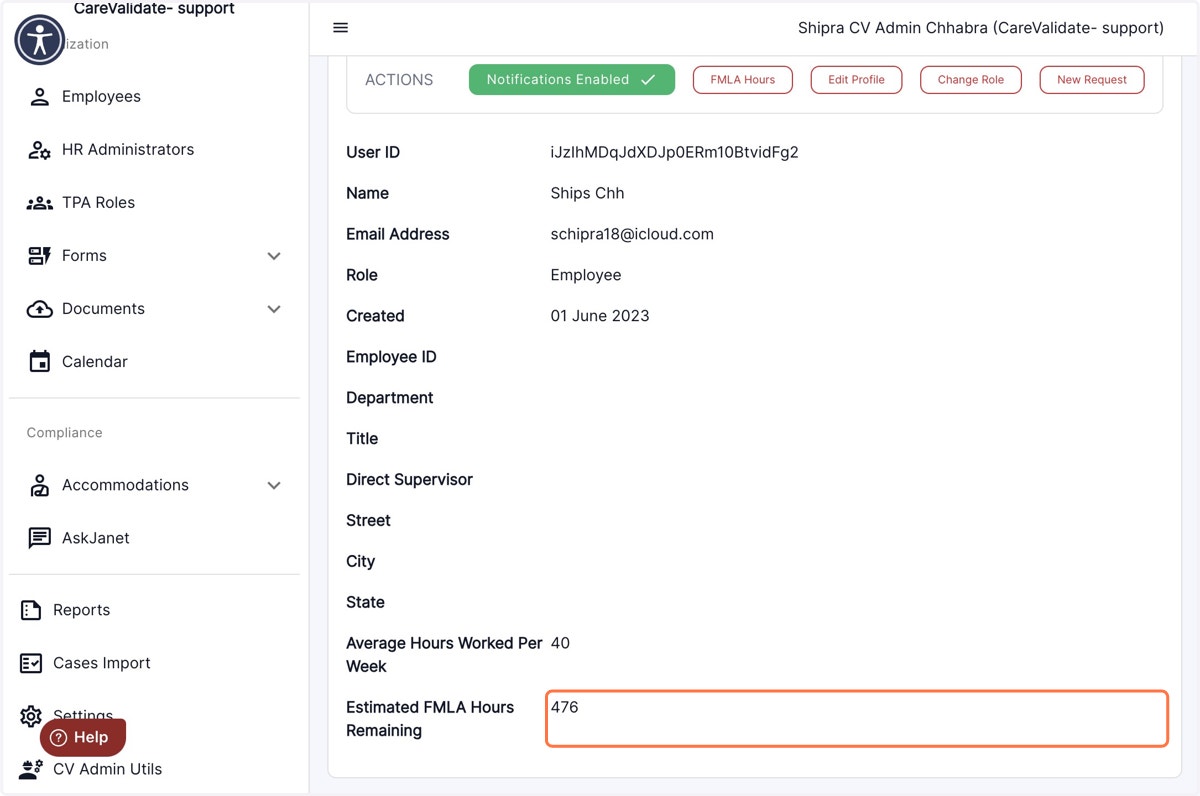Select the User ID value iJzIhMDqJdXDJp0ERm10BtvidFg2
This screenshot has height=796, width=1200.
click(675, 153)
